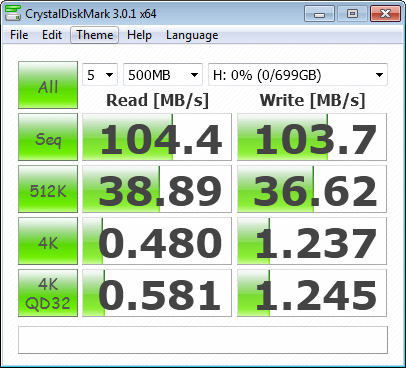Open the Theme menu
This screenshot has width=406, height=368.
pyautogui.click(x=94, y=35)
